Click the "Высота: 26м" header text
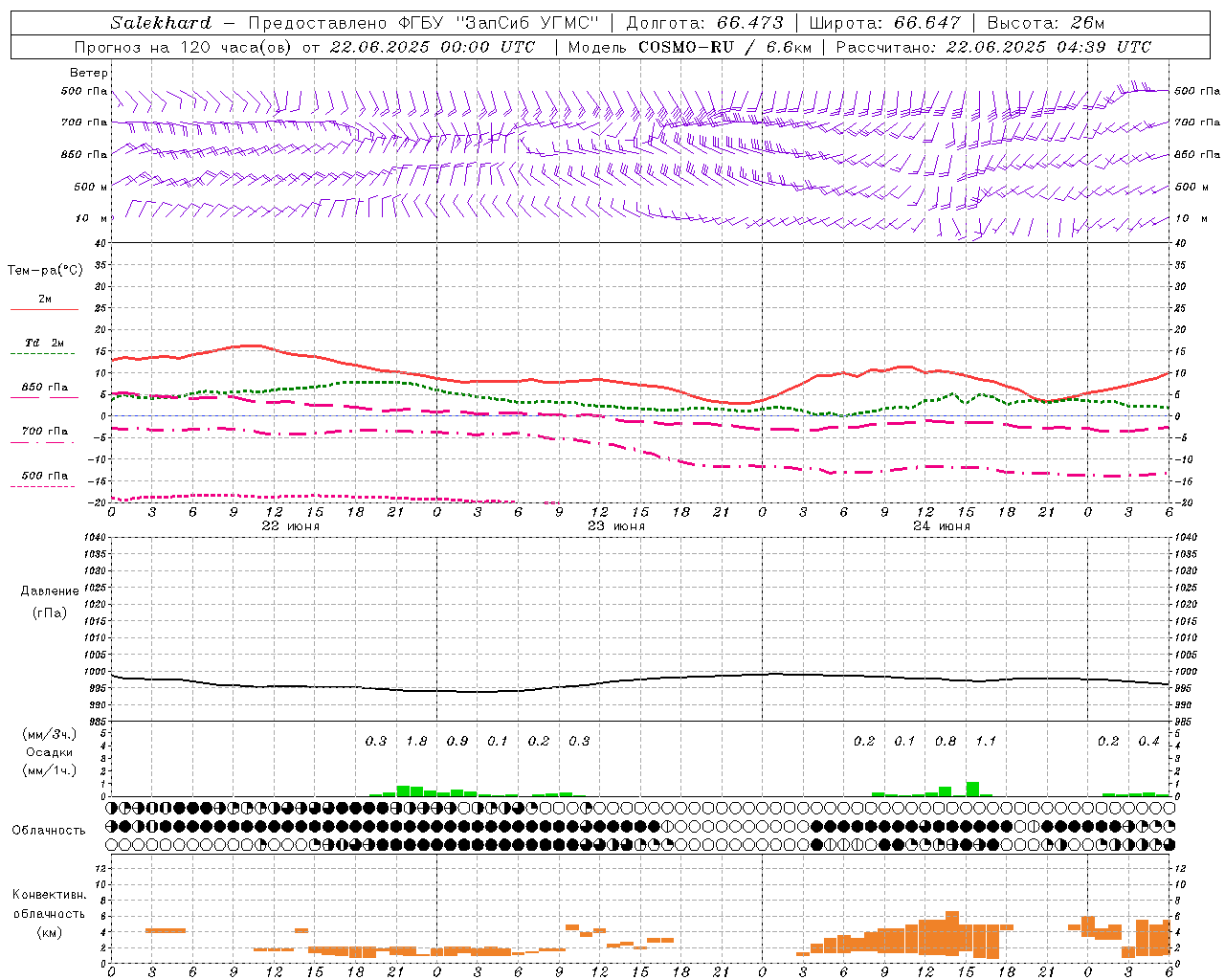This screenshot has height=980, width=1225. point(1045,23)
